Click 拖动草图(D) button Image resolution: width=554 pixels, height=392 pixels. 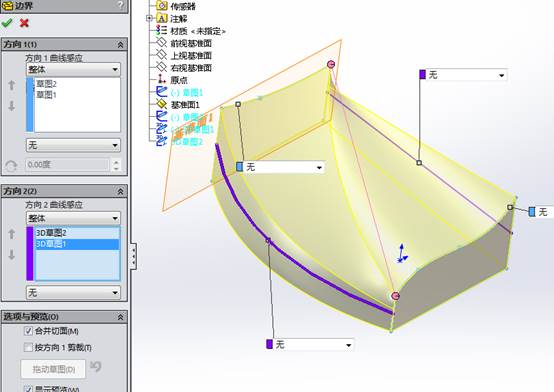click(x=53, y=369)
